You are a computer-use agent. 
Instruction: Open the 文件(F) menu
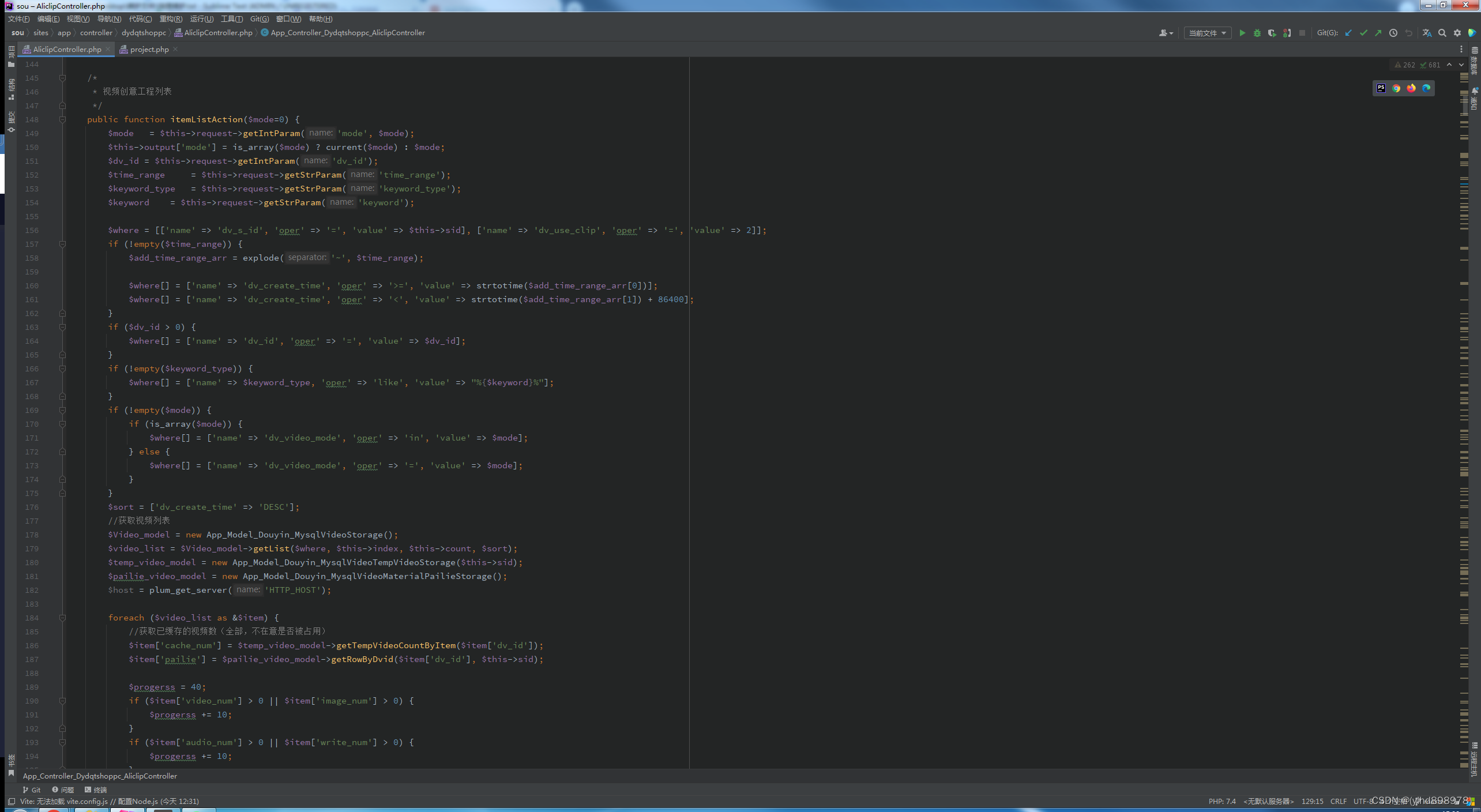(18, 19)
